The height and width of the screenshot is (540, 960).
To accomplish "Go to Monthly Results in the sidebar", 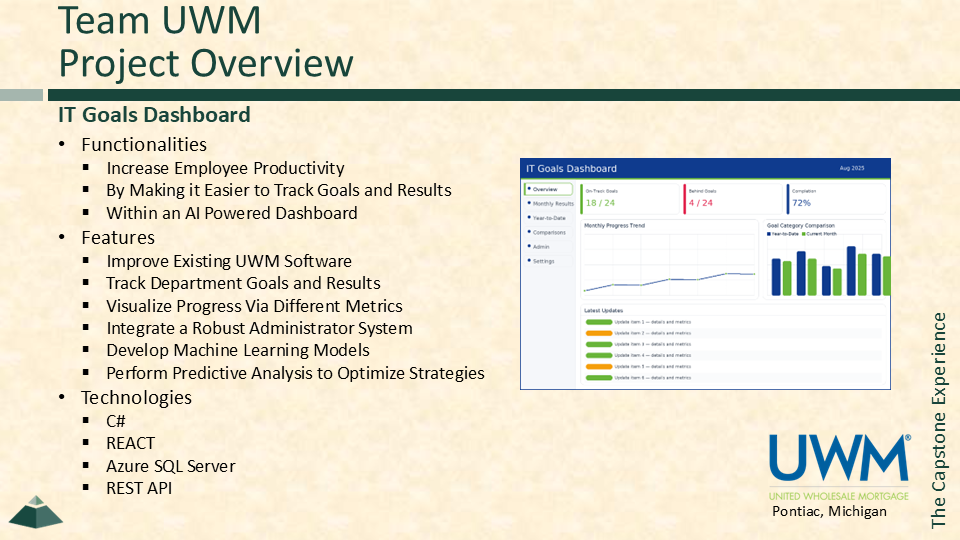I will click(x=552, y=203).
